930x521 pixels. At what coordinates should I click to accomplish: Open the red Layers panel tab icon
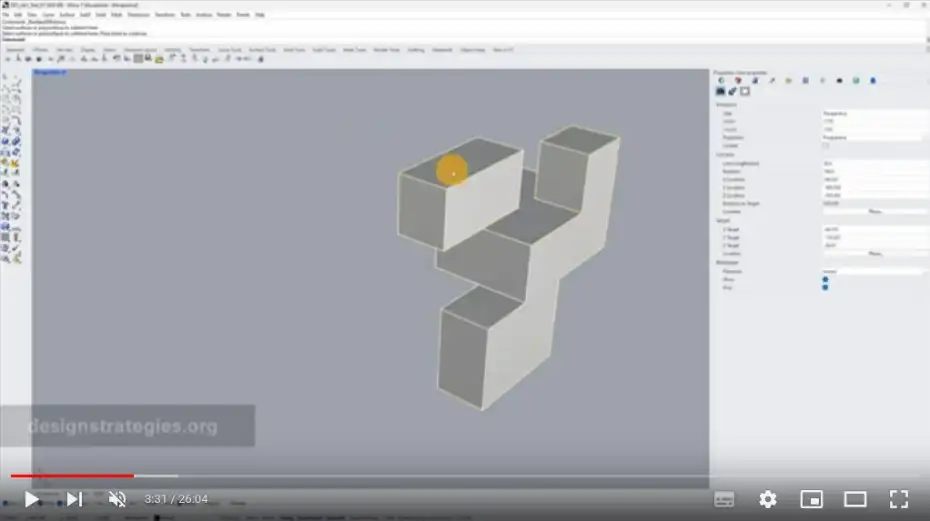[738, 81]
